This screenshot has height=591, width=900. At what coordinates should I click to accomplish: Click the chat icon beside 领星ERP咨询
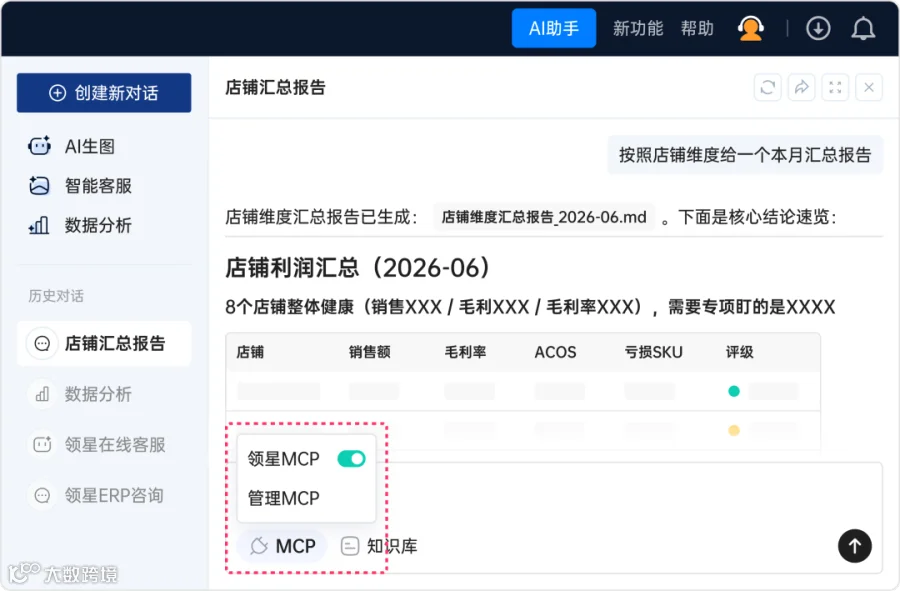[42, 495]
